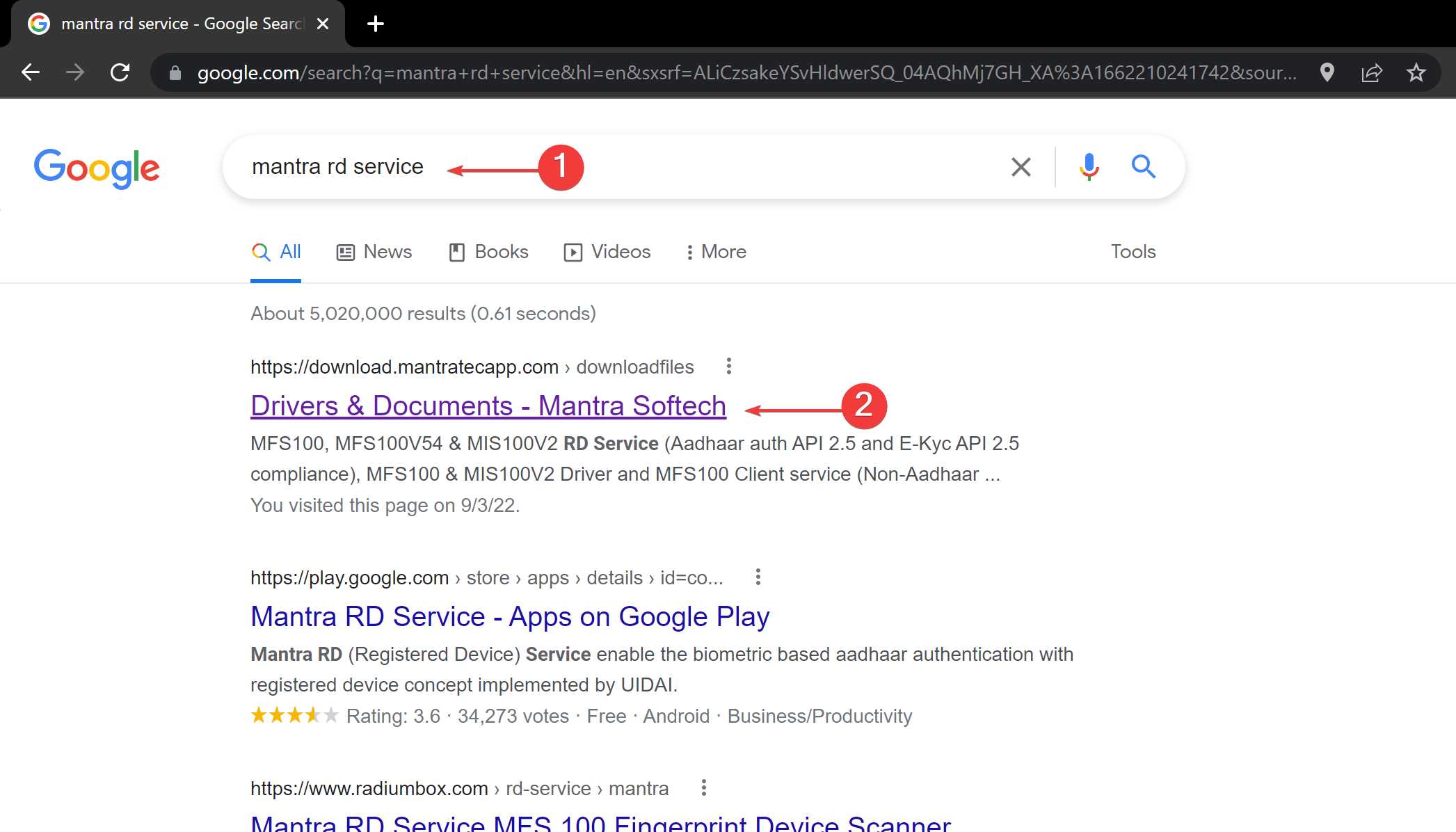The width and height of the screenshot is (1456, 832).
Task: Open the three-dot menu for play.google.com result
Action: coord(758,577)
